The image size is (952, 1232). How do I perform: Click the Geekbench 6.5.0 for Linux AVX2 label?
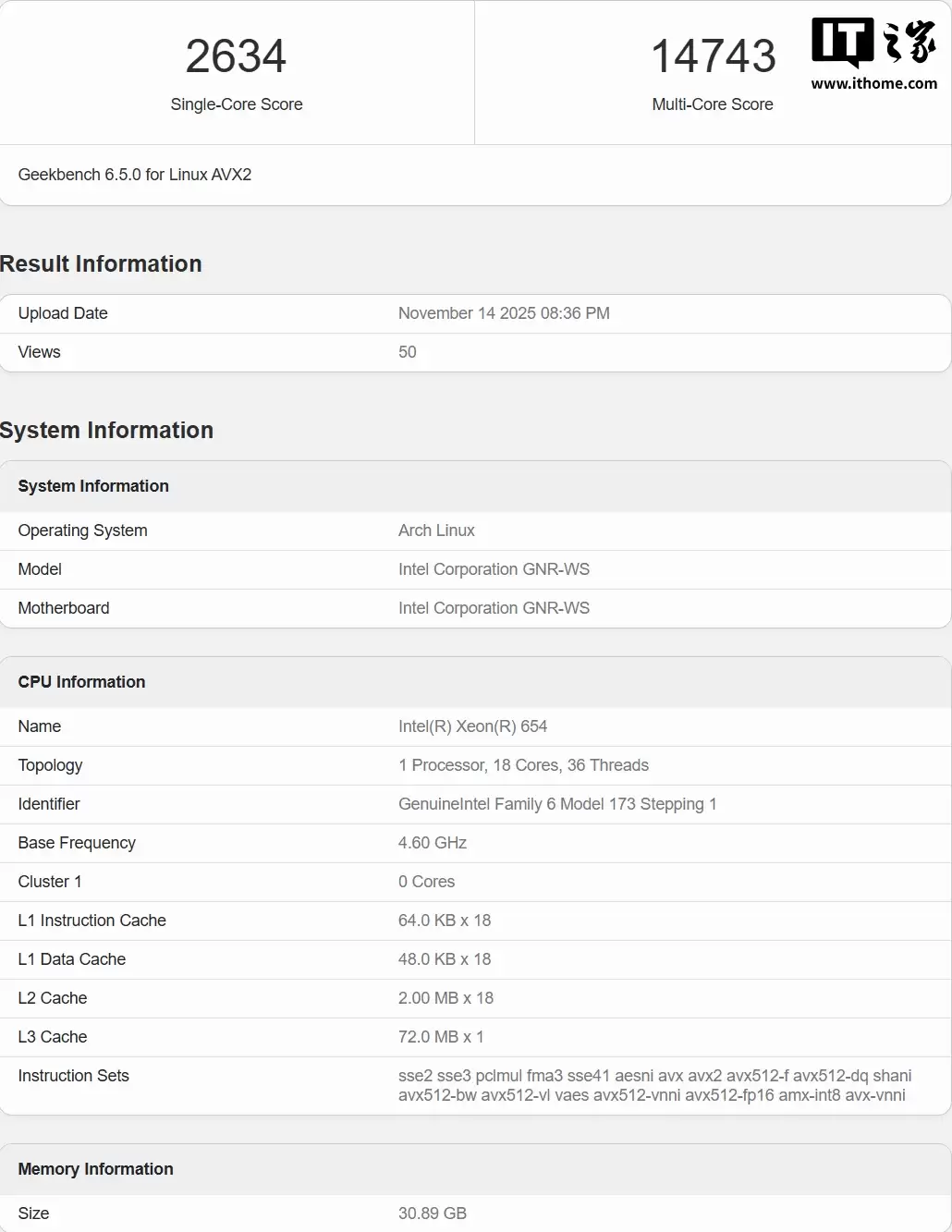135,175
